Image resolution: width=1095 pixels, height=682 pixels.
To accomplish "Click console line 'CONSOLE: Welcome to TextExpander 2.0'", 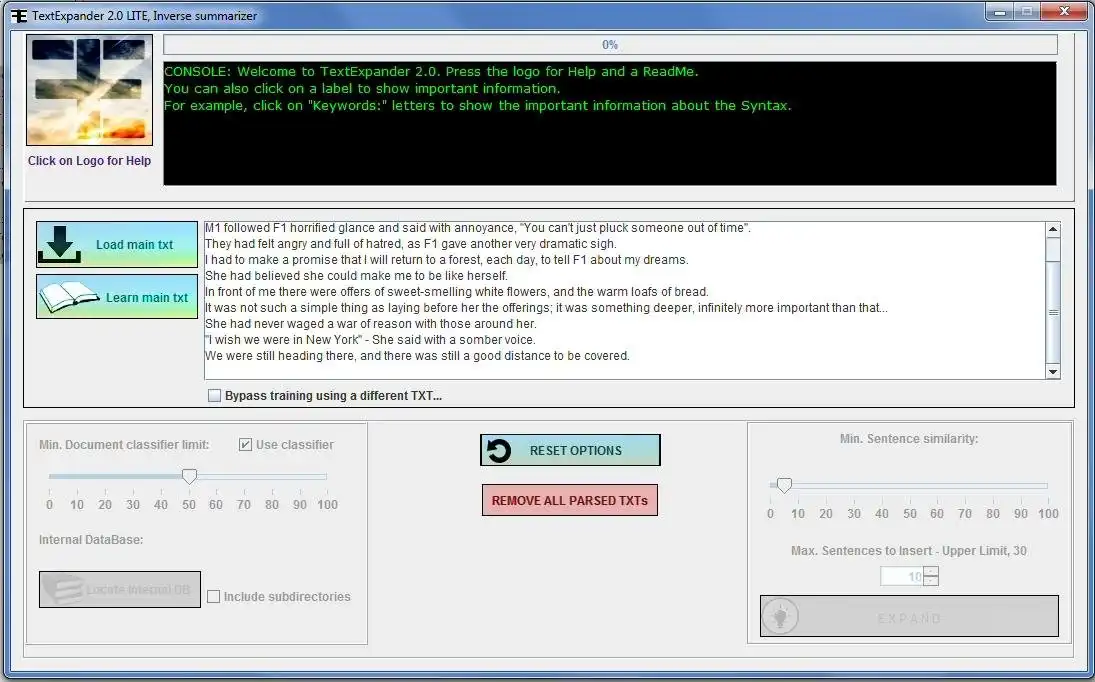I will coord(432,71).
